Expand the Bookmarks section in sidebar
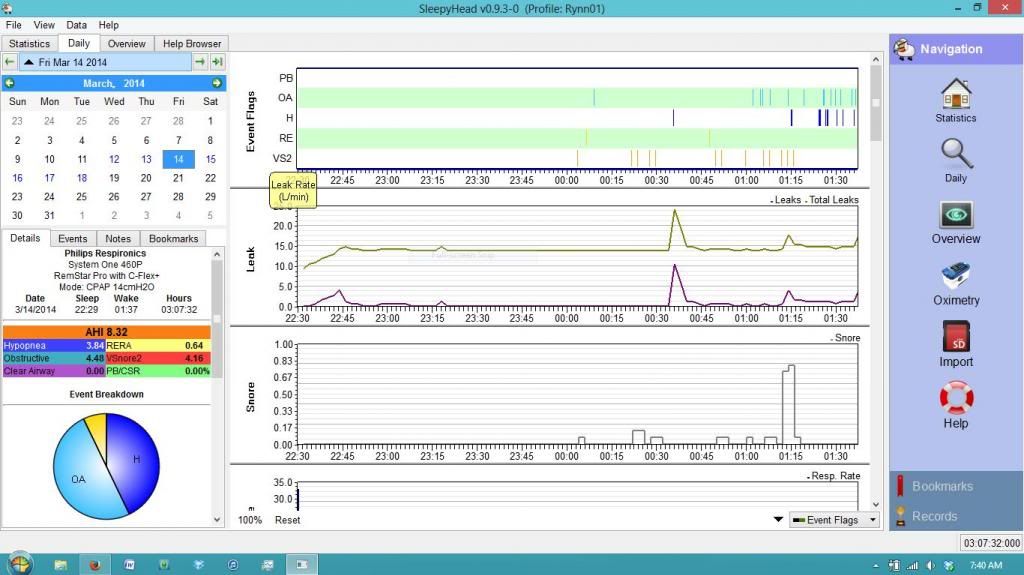Image resolution: width=1024 pixels, height=575 pixels. coord(941,486)
